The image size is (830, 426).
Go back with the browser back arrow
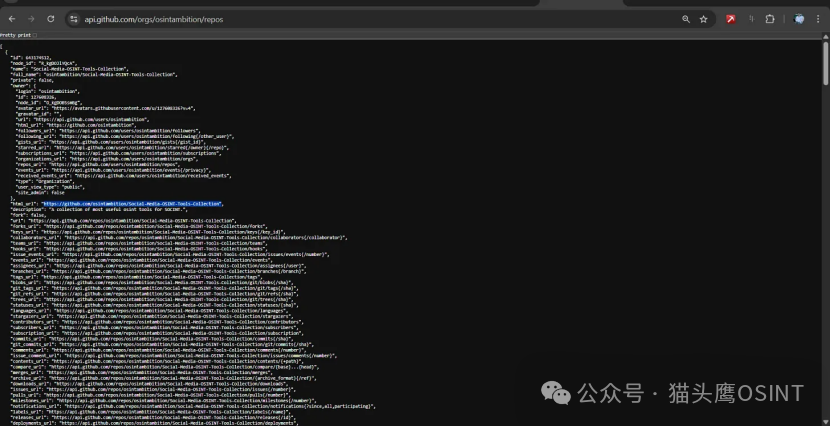point(12,19)
